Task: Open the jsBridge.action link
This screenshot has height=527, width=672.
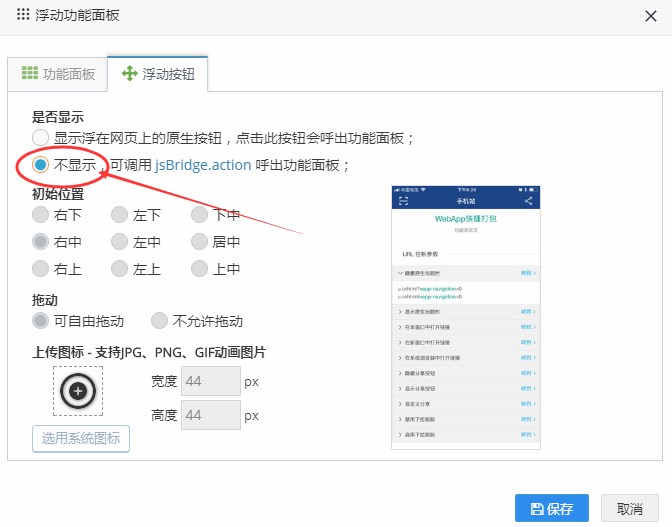Action: [x=203, y=165]
